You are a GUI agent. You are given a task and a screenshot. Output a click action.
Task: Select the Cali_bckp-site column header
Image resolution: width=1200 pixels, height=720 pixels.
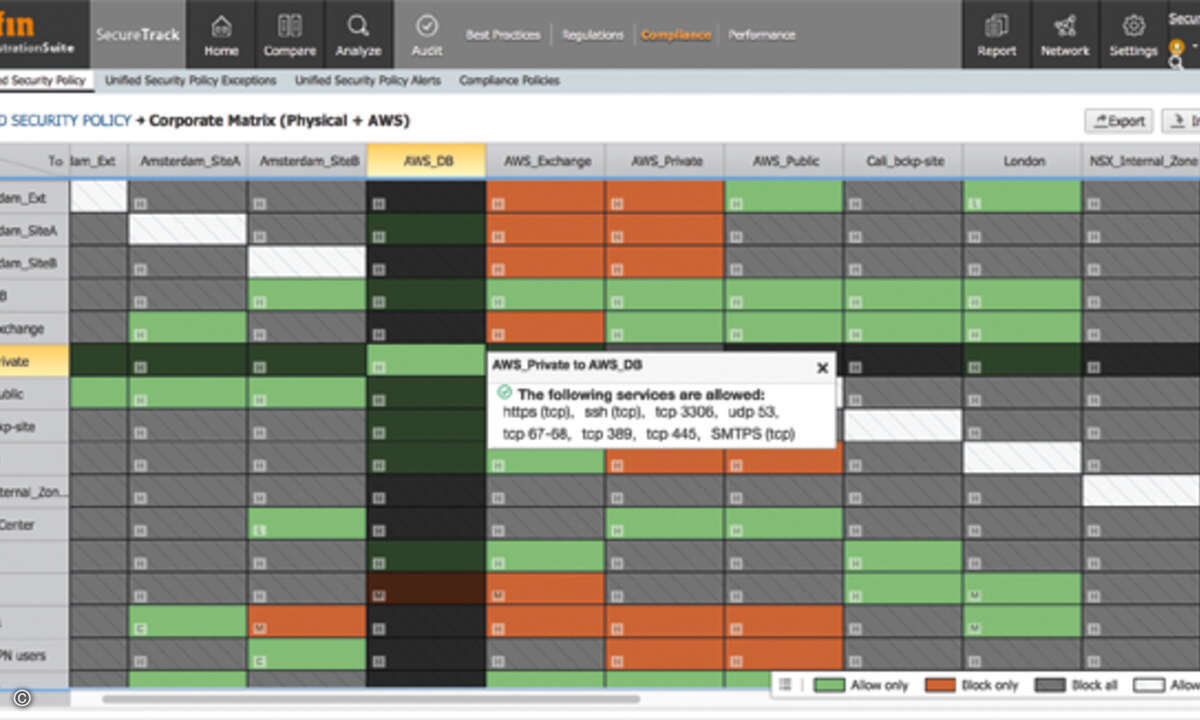tap(903, 160)
